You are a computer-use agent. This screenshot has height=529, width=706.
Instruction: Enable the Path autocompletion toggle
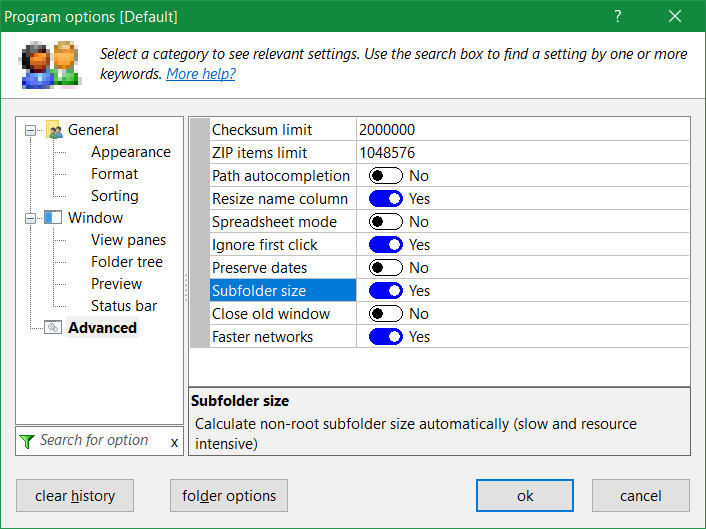(x=386, y=176)
